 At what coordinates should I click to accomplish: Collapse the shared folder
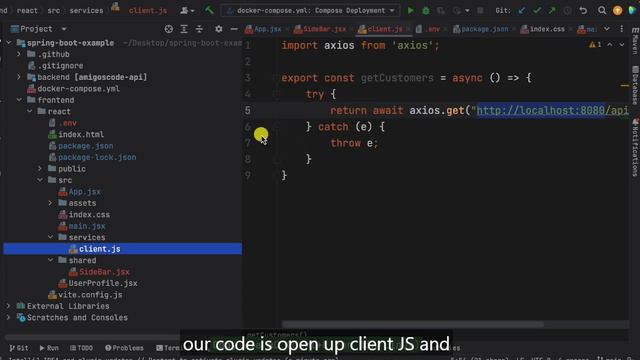50,260
